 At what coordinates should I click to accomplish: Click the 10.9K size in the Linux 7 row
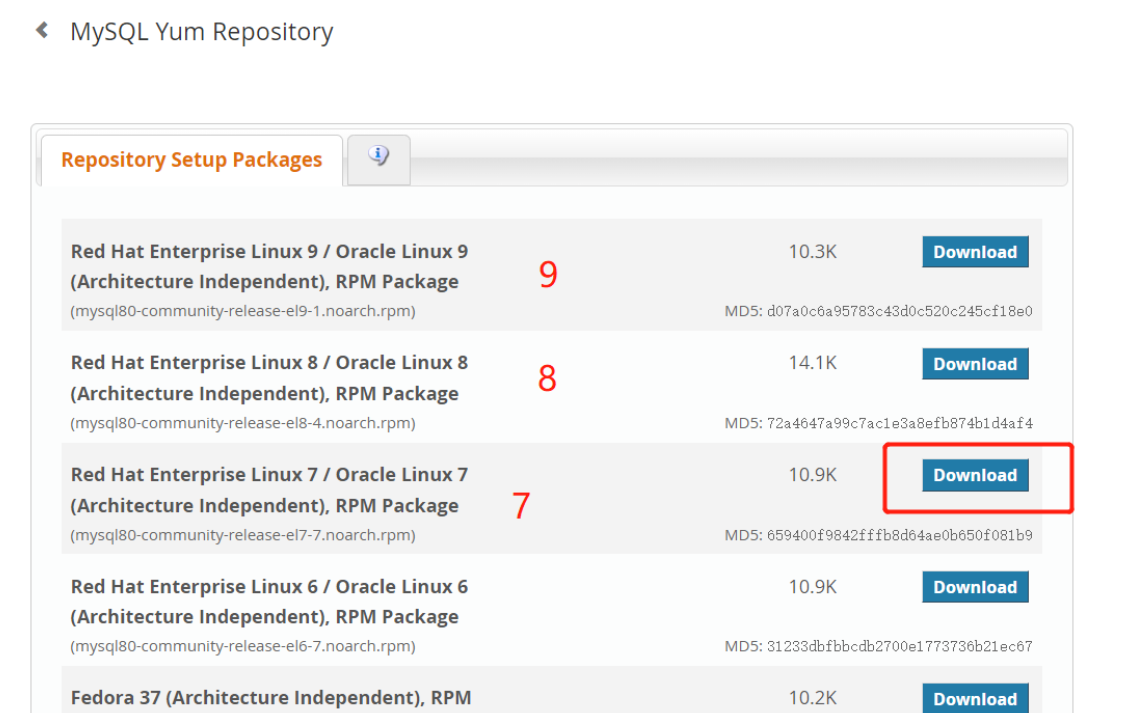click(812, 475)
